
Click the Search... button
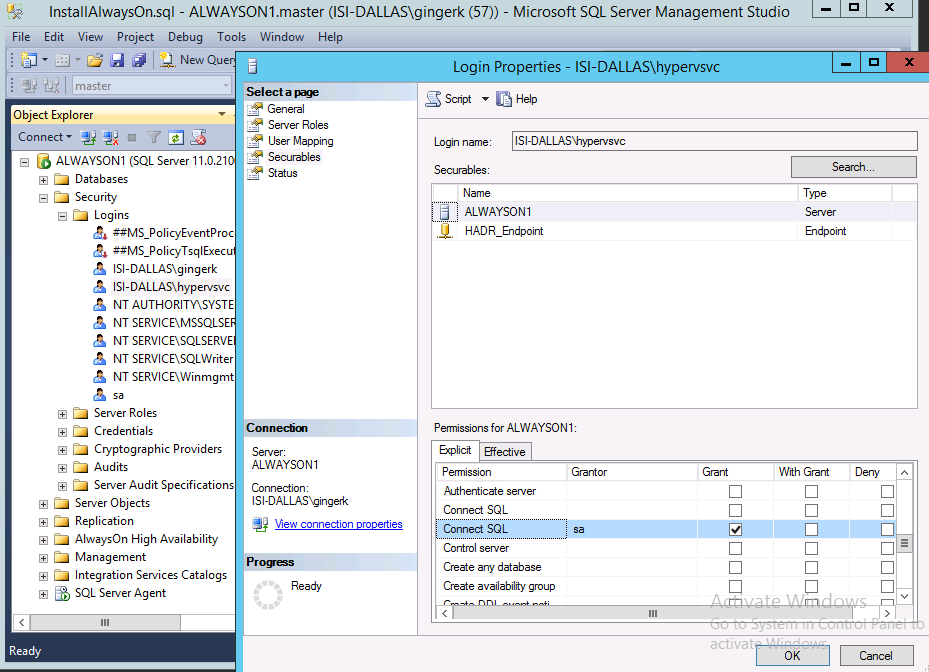[853, 167]
